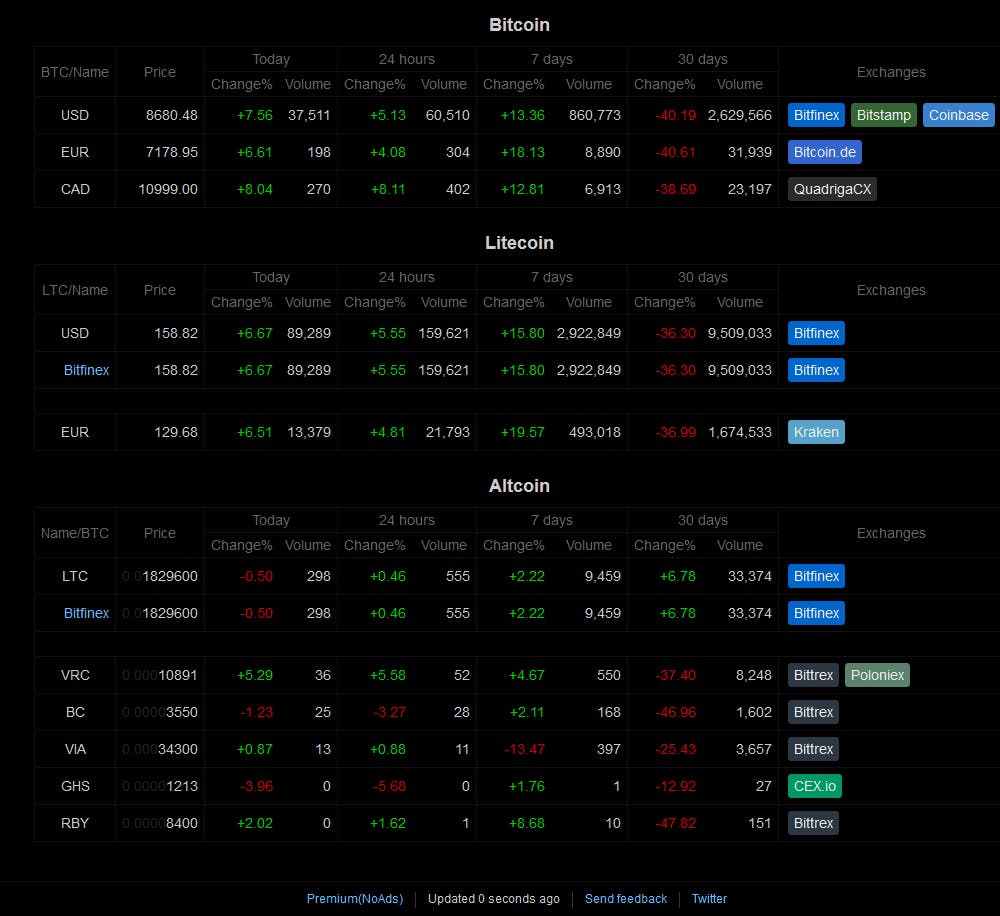Open the Kraken exchange badge

[816, 432]
